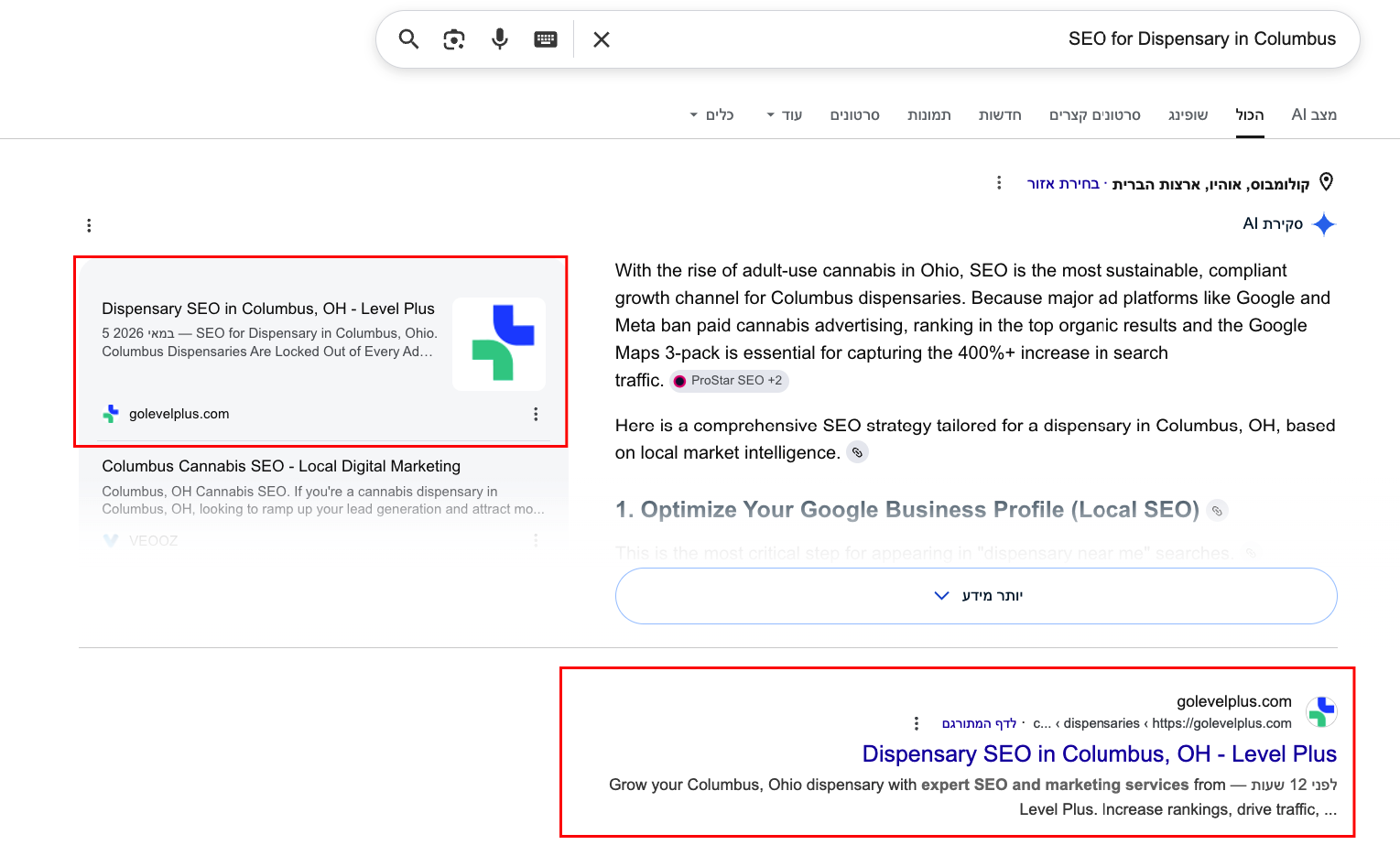Click the link chip beside the Google Business Profile heading
The height and width of the screenshot is (845, 1400).
pos(1217,511)
